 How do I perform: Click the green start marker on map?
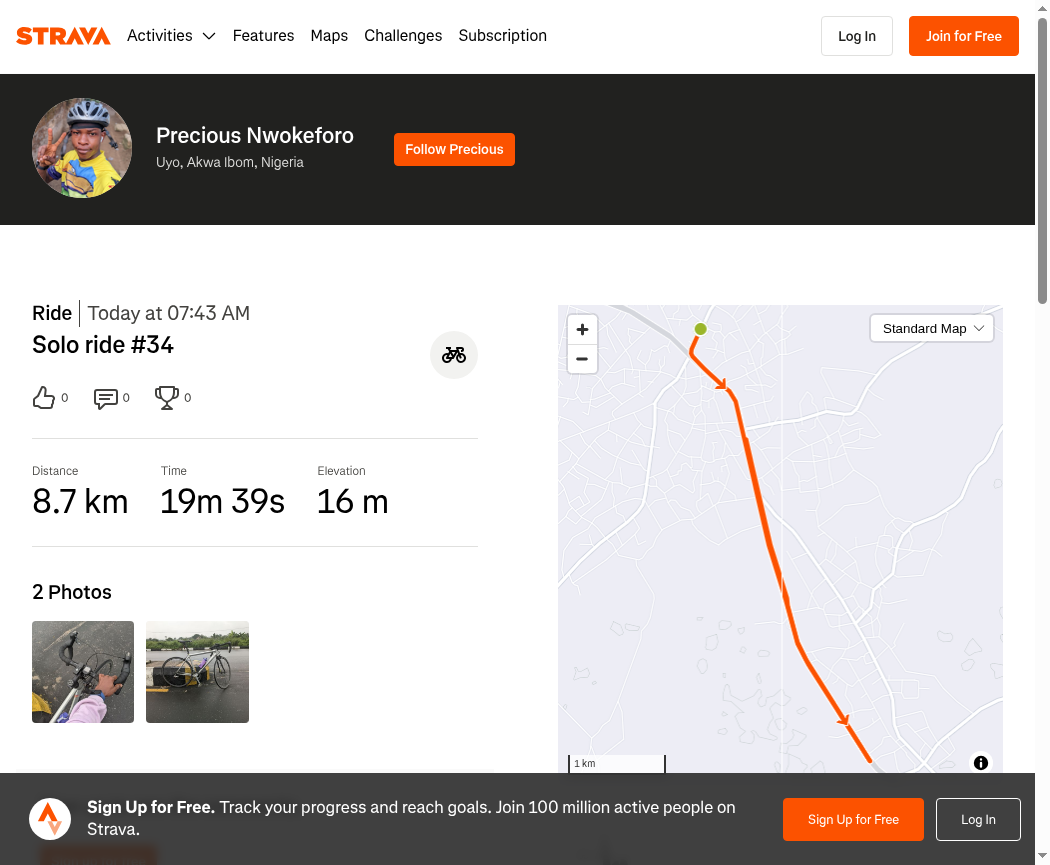point(700,329)
